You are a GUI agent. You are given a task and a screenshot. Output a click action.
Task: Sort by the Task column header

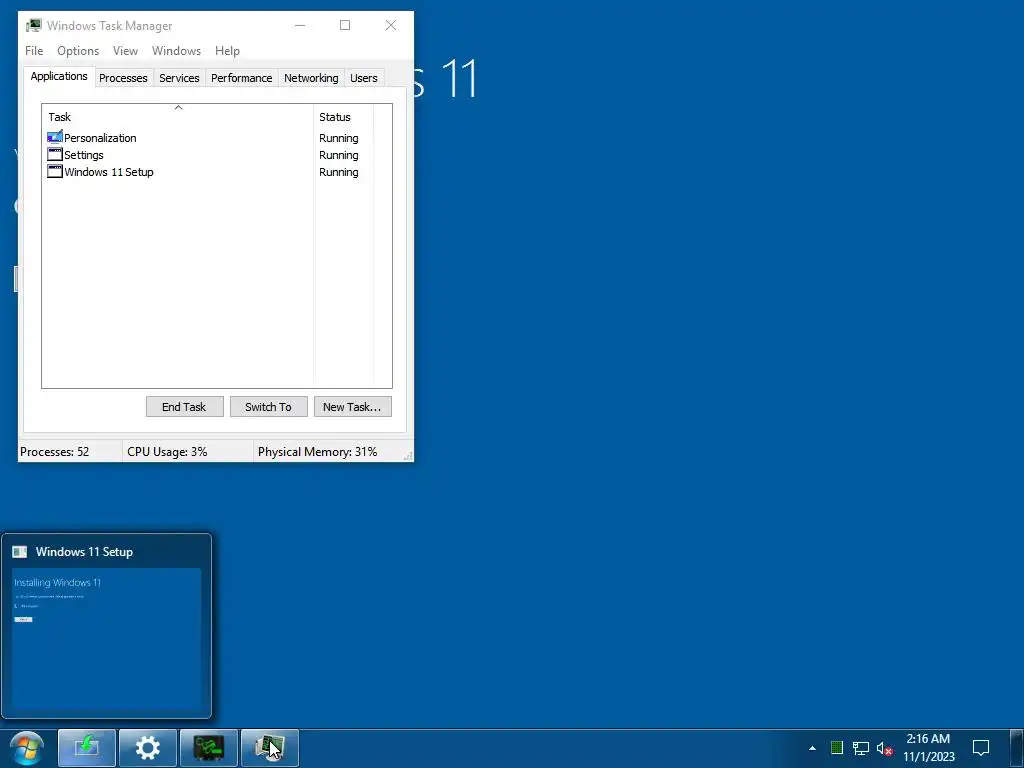pos(178,116)
